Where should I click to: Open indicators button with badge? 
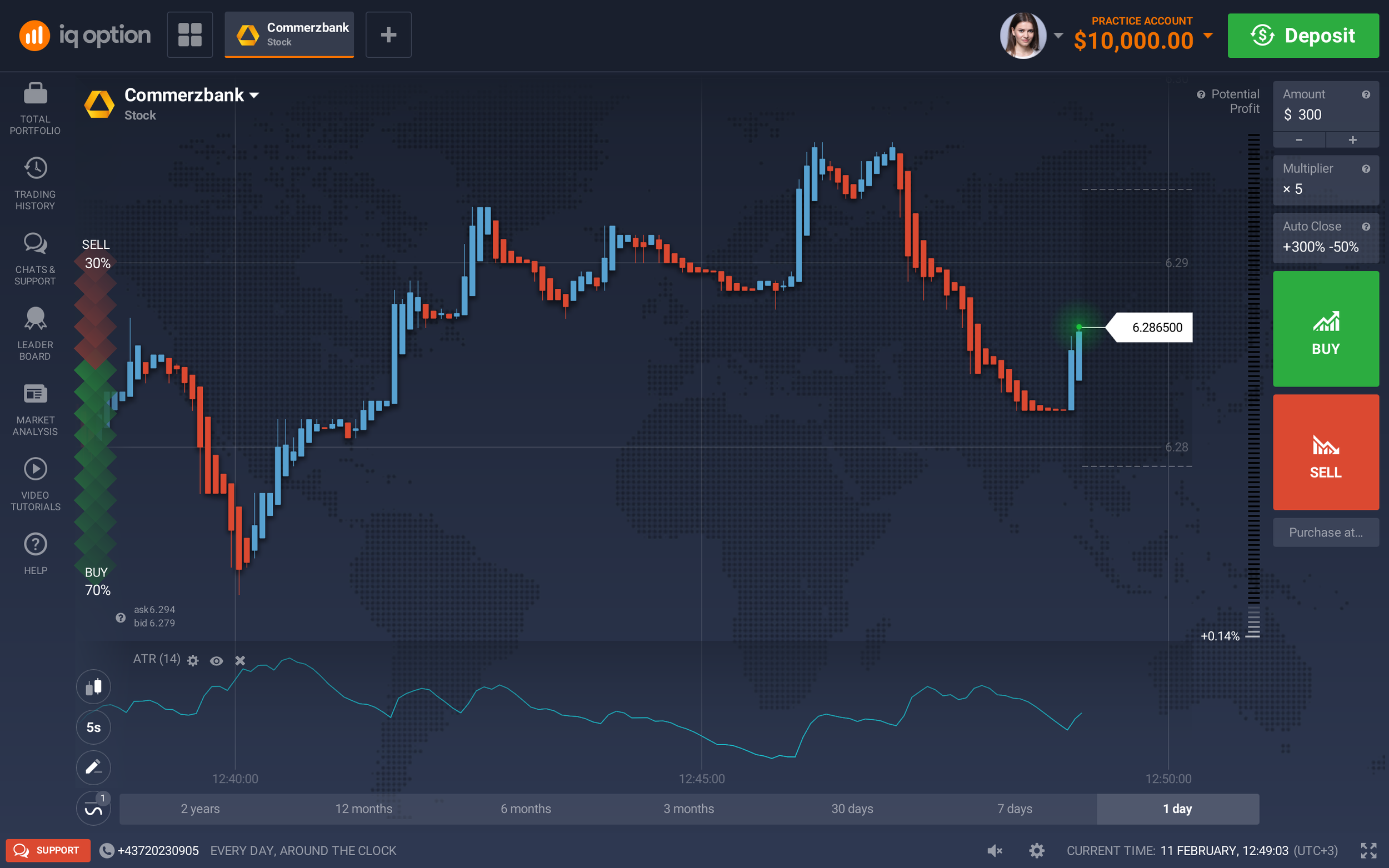tap(93, 808)
